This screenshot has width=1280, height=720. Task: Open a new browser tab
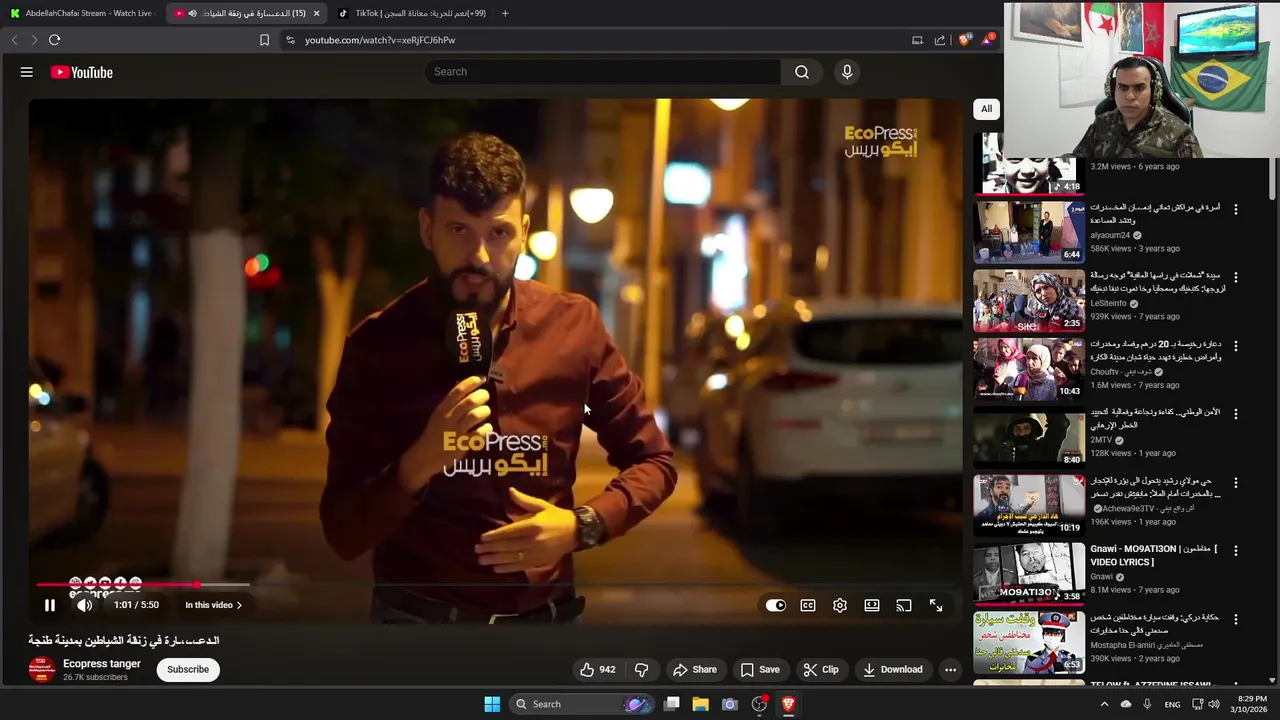(x=505, y=13)
